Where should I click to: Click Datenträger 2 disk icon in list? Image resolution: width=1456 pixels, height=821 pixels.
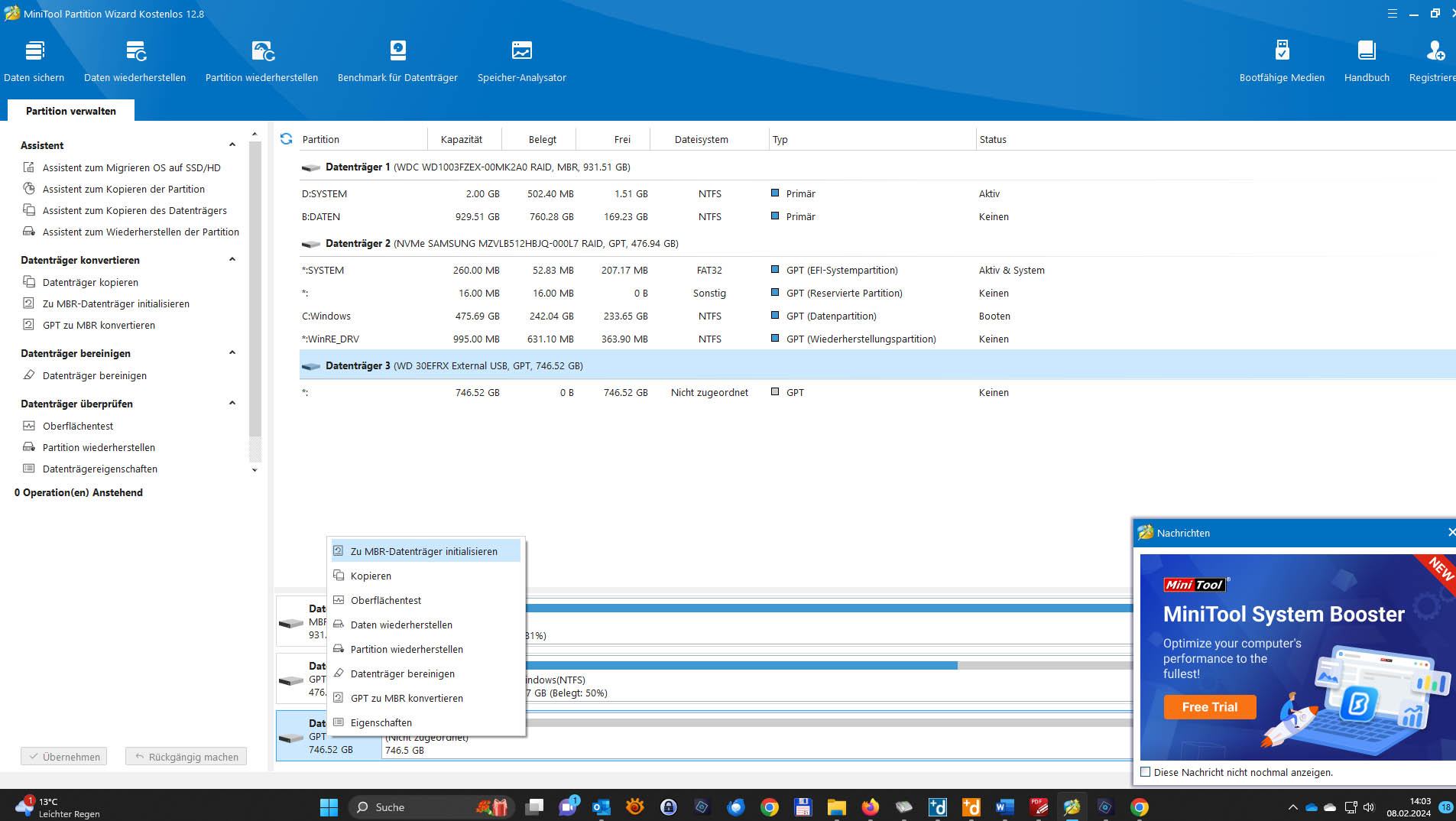click(311, 244)
